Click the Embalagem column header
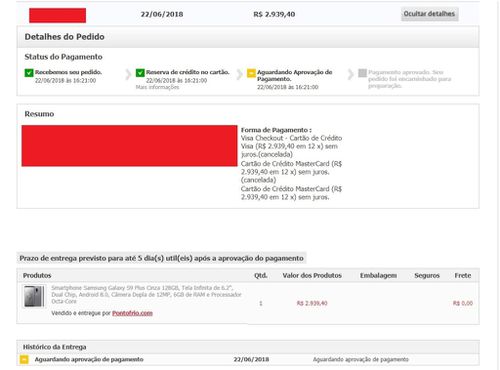The width and height of the screenshot is (500, 370). (x=378, y=276)
